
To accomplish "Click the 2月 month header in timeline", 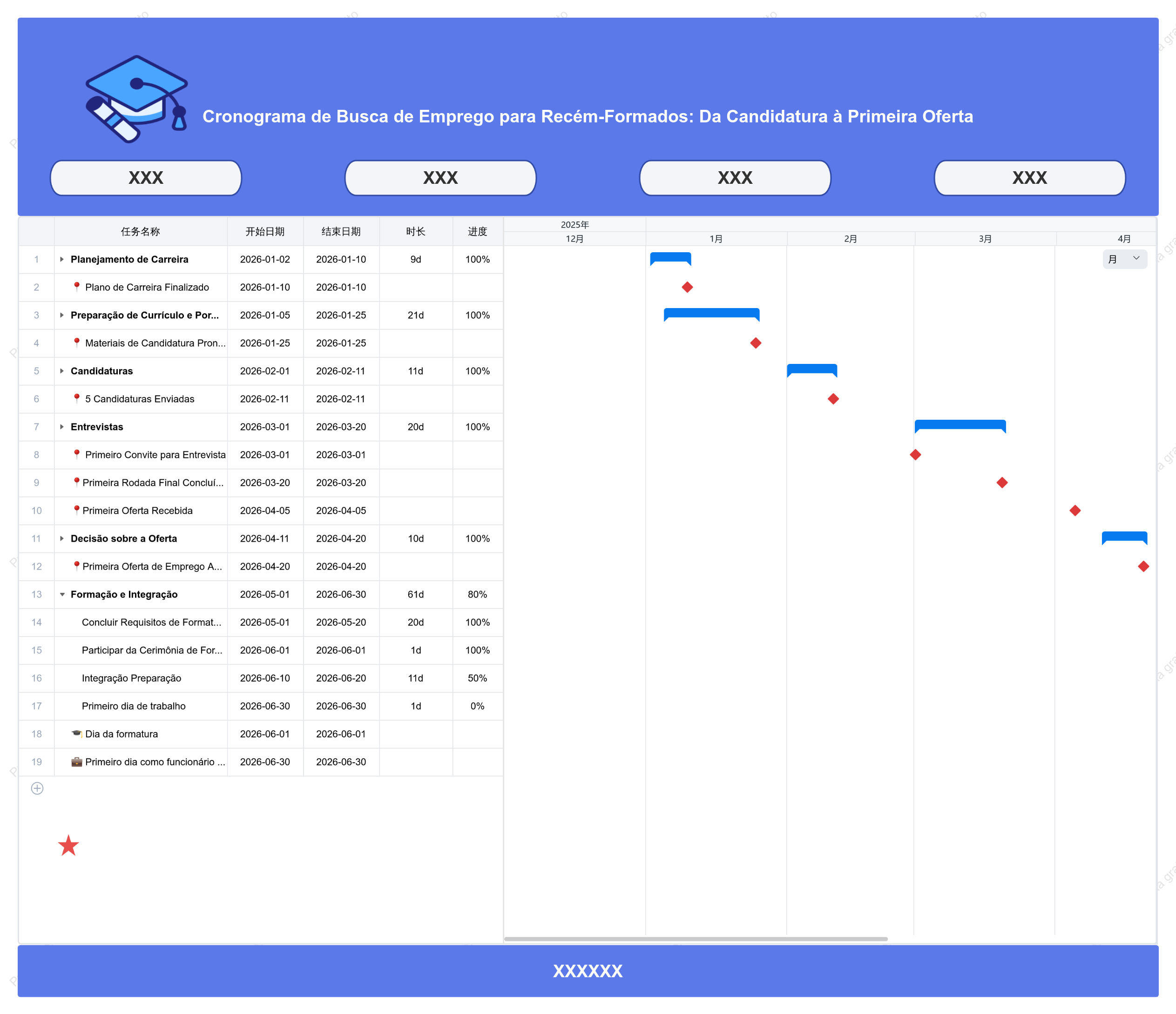I will pos(850,239).
